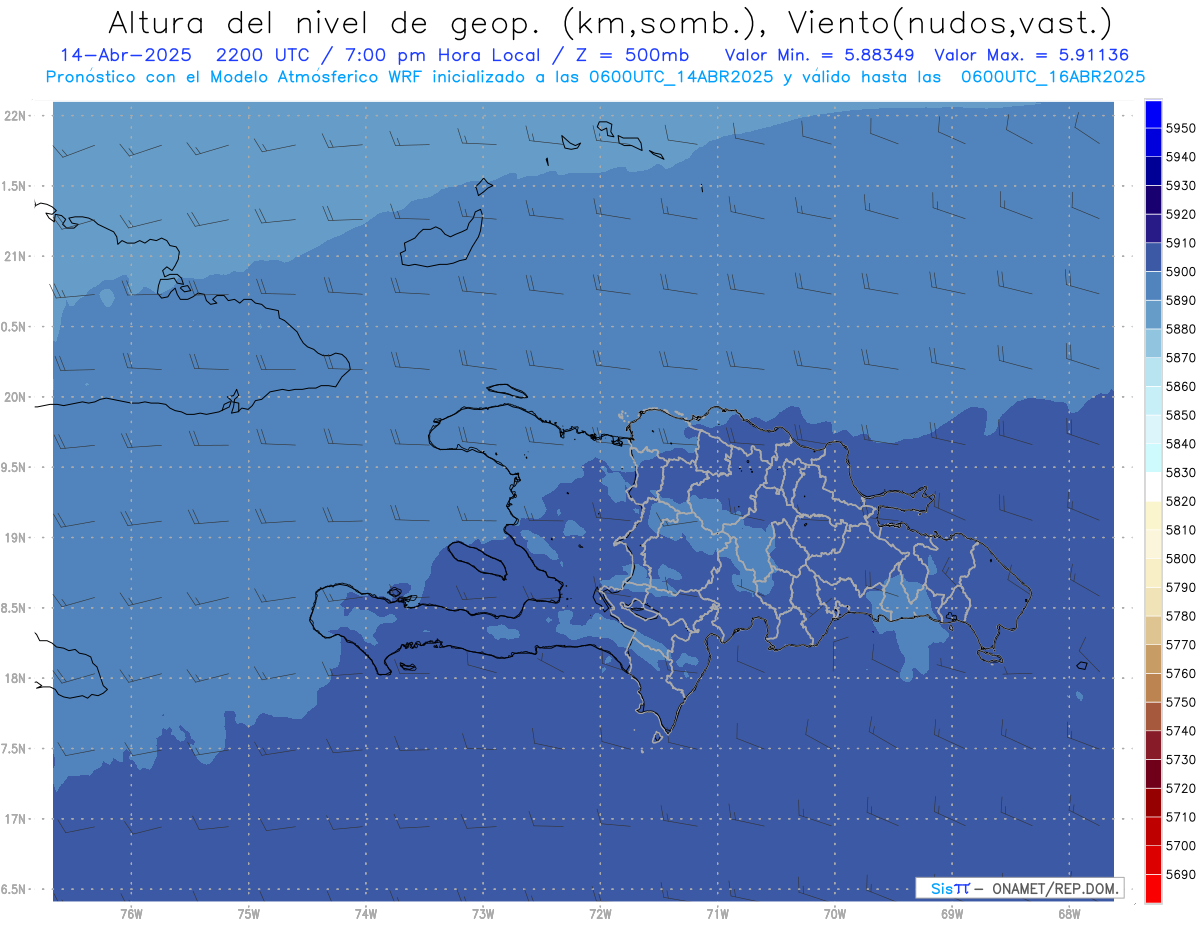Click the 5940 color bar label
The image size is (1200, 927).
(x=1181, y=157)
